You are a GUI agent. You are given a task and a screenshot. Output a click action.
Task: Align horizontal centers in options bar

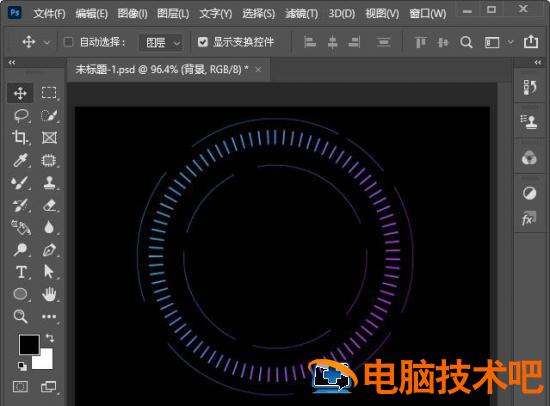(332, 42)
